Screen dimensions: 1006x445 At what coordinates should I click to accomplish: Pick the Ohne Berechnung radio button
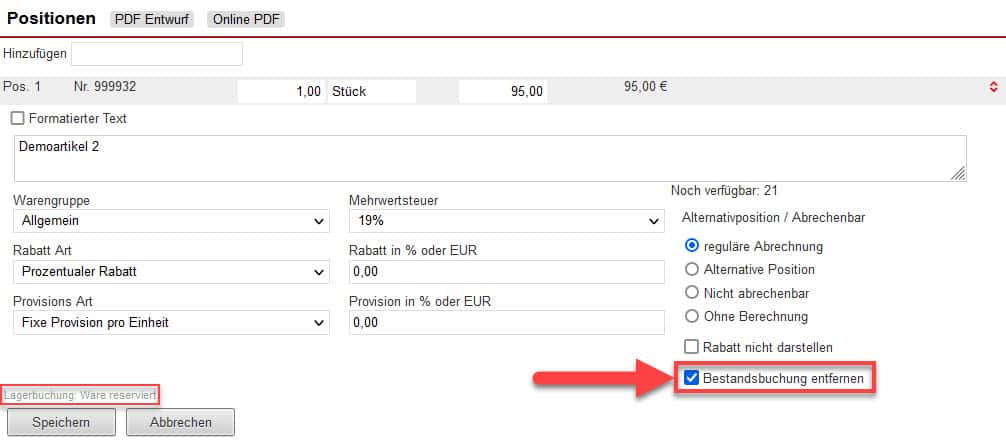691,316
